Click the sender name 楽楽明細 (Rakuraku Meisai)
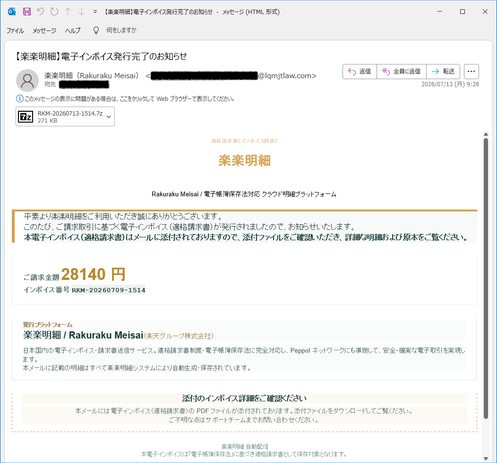 click(92, 76)
